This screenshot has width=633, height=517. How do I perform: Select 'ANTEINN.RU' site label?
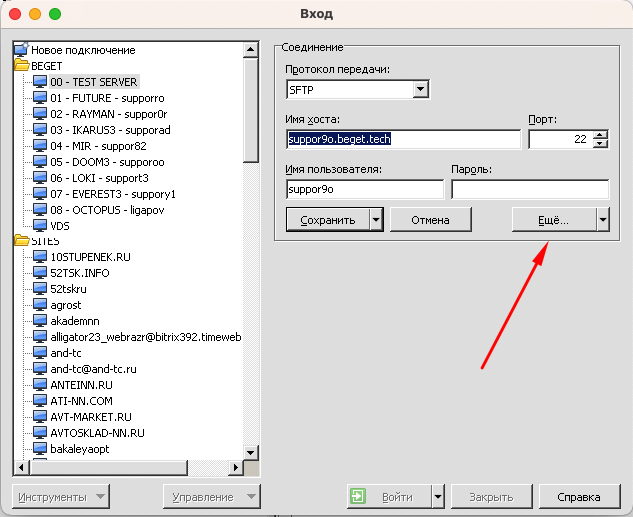point(81,385)
